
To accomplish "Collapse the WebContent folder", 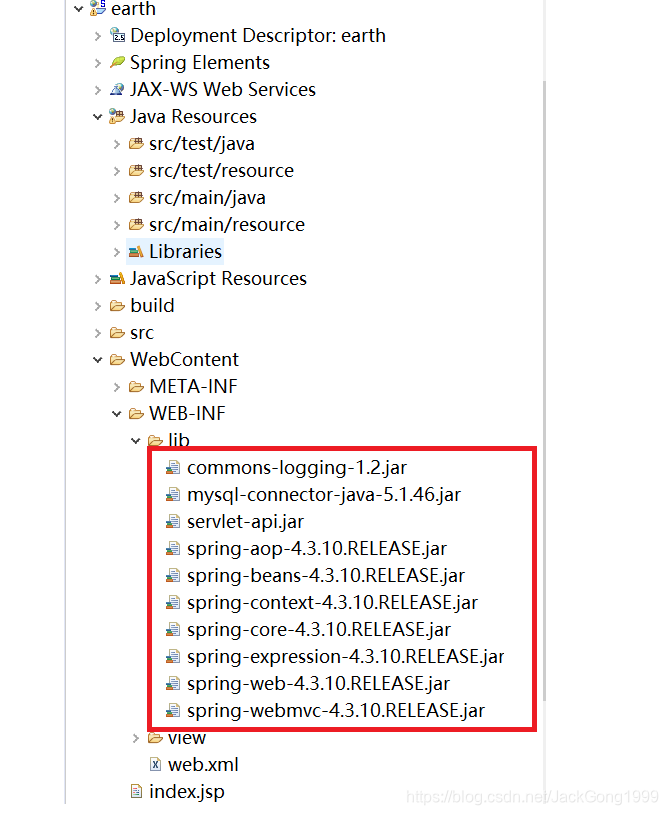I will [x=98, y=360].
